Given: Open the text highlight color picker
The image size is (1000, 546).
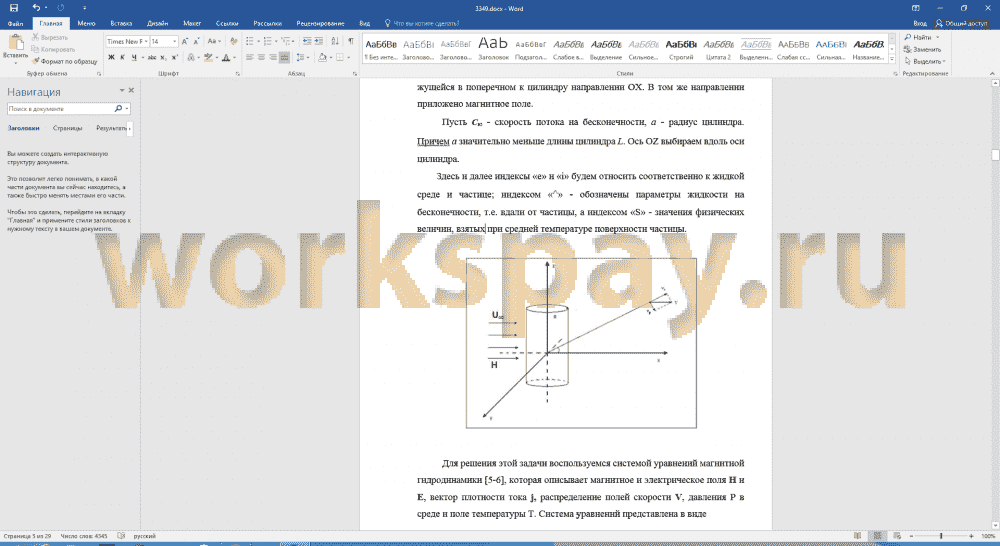Looking at the screenshot, I should (x=216, y=57).
